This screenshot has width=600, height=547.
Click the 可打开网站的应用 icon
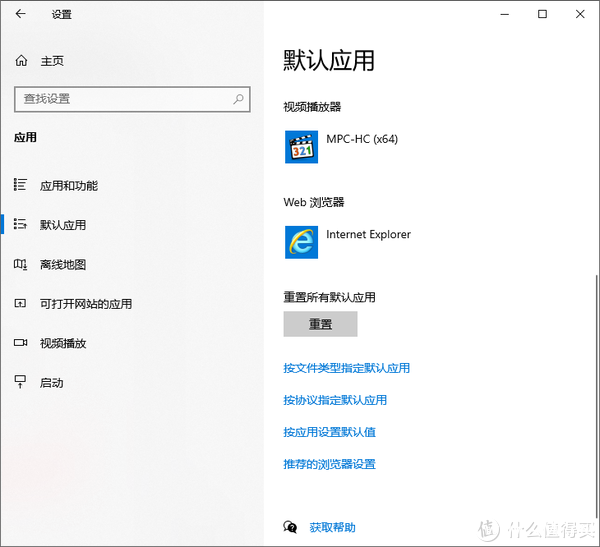point(20,304)
